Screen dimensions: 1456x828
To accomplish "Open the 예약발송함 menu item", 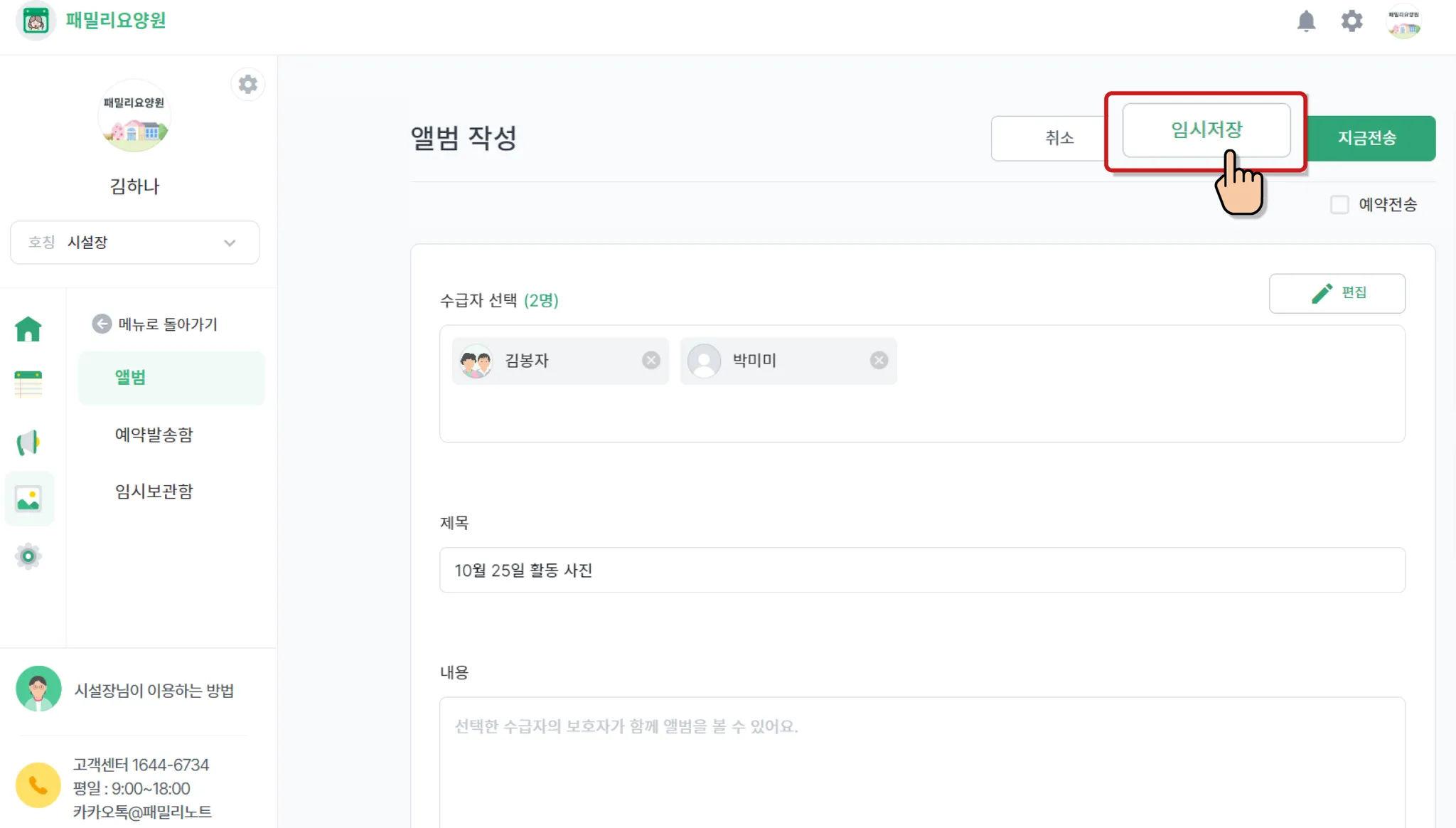I will click(154, 435).
